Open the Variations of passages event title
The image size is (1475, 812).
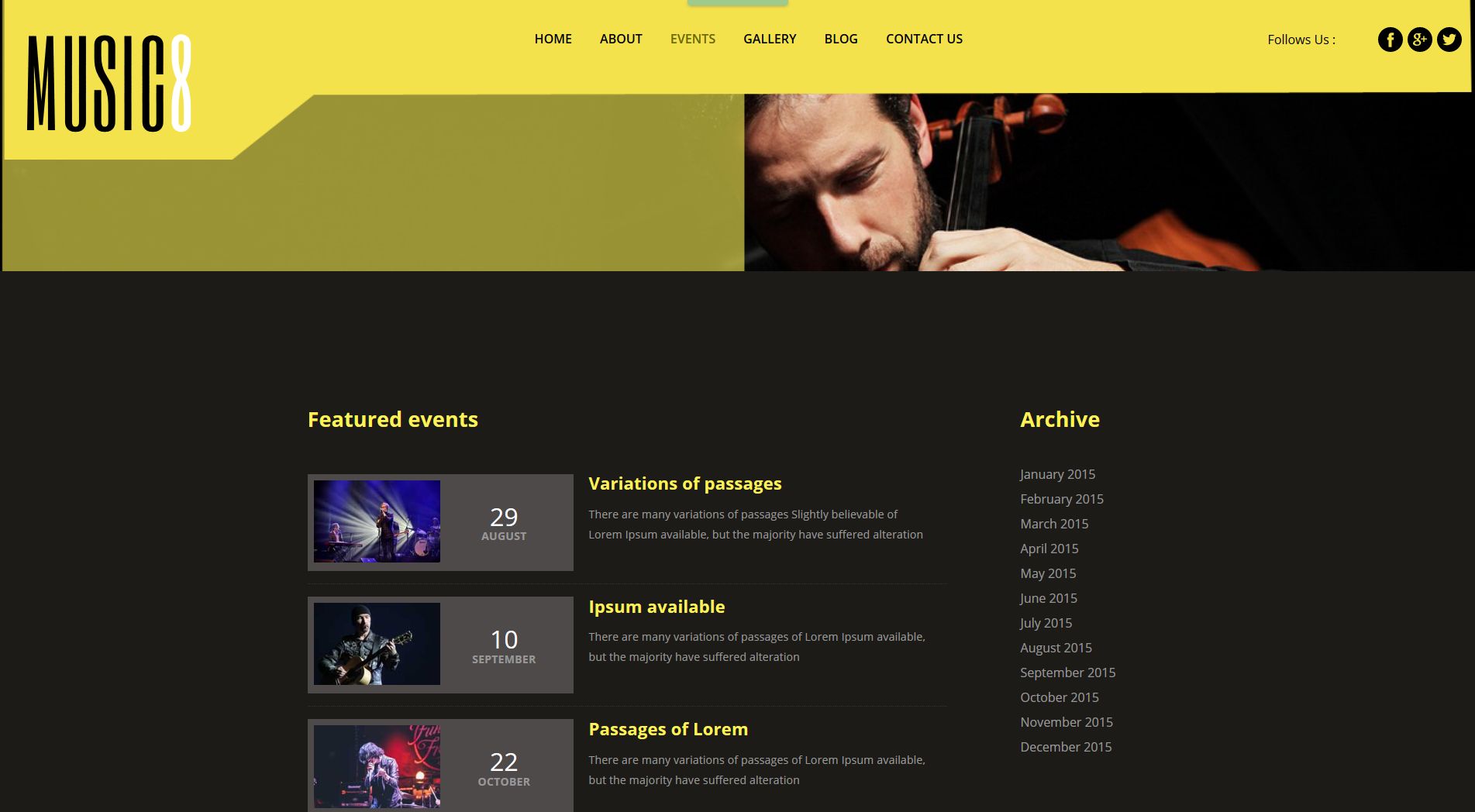(x=685, y=483)
